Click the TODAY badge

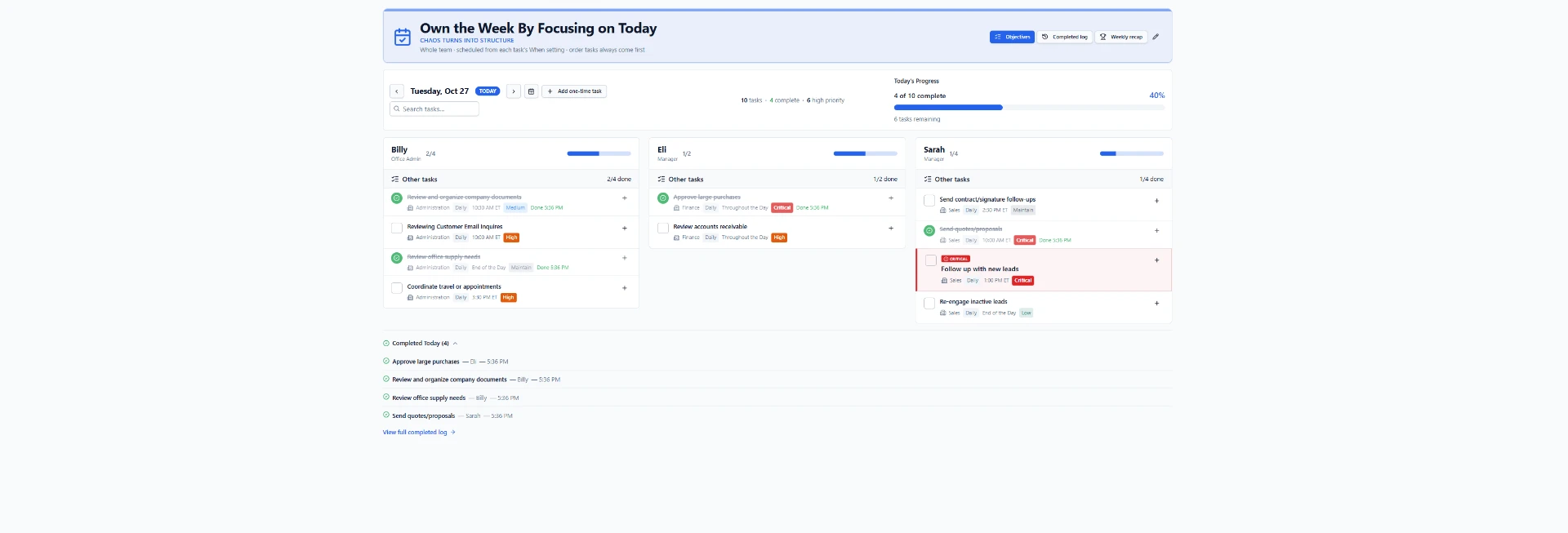pyautogui.click(x=488, y=91)
